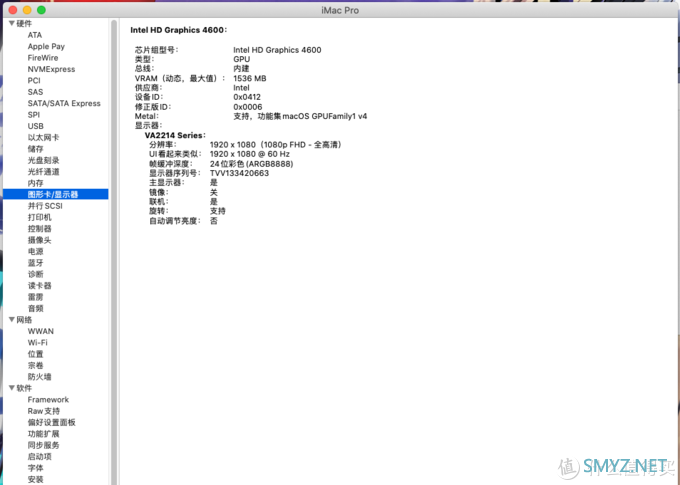This screenshot has width=680, height=485.
Task: Select 光纤通道 in the sidebar
Action: click(x=43, y=172)
